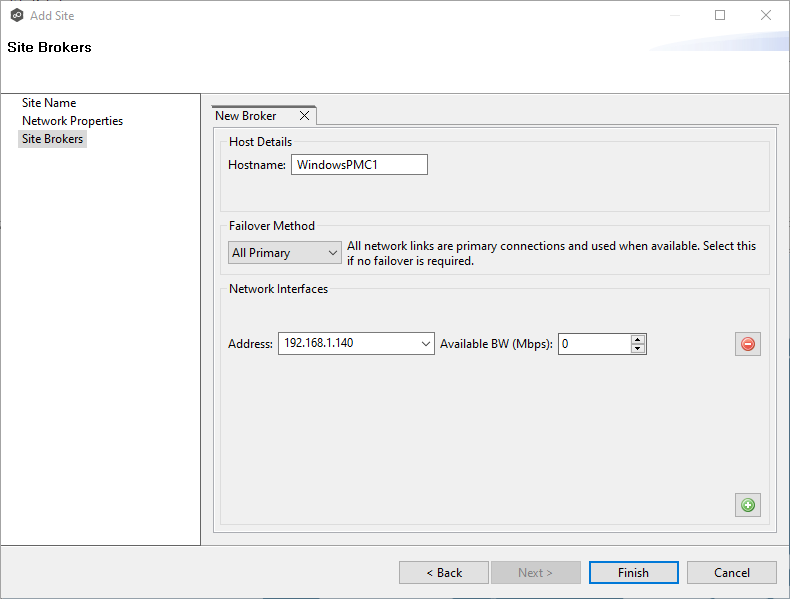Click the Add Site window title icon
Screen dimensions: 790x599
(16, 15)
